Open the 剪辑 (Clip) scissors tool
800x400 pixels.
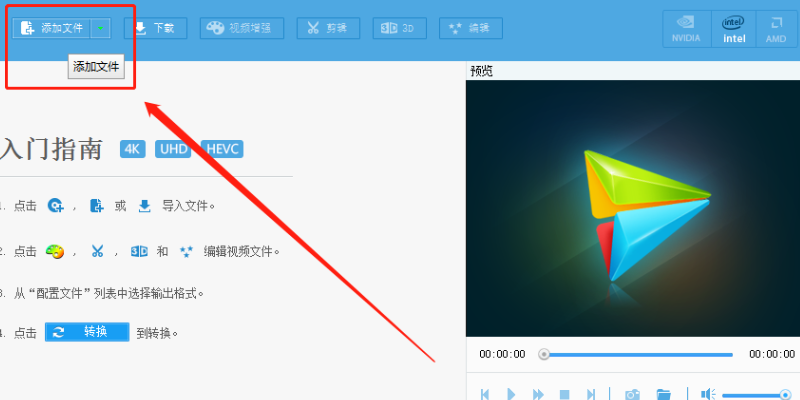point(328,28)
